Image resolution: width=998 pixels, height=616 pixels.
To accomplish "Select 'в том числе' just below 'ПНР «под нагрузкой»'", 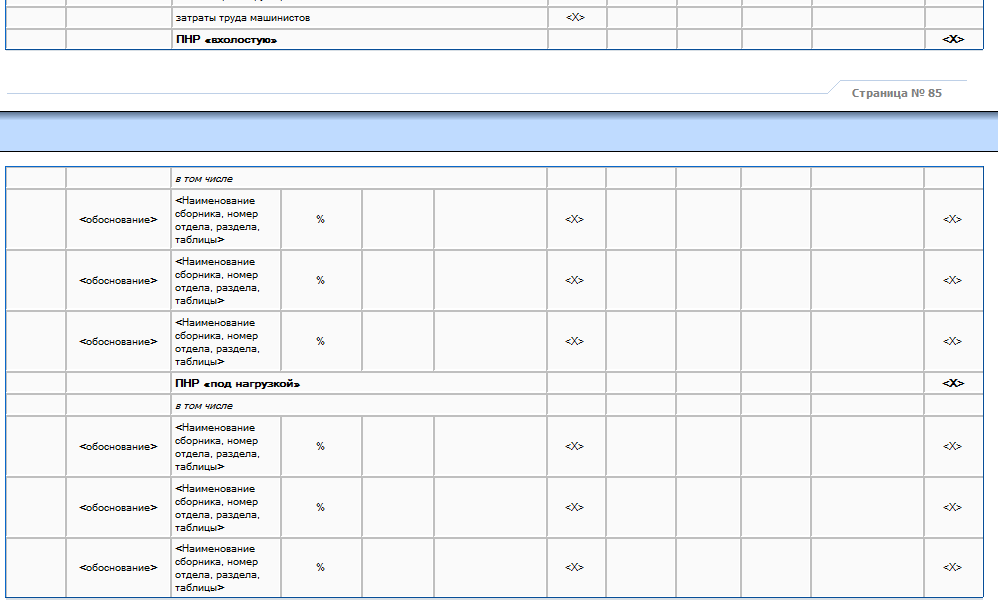I will click(204, 405).
